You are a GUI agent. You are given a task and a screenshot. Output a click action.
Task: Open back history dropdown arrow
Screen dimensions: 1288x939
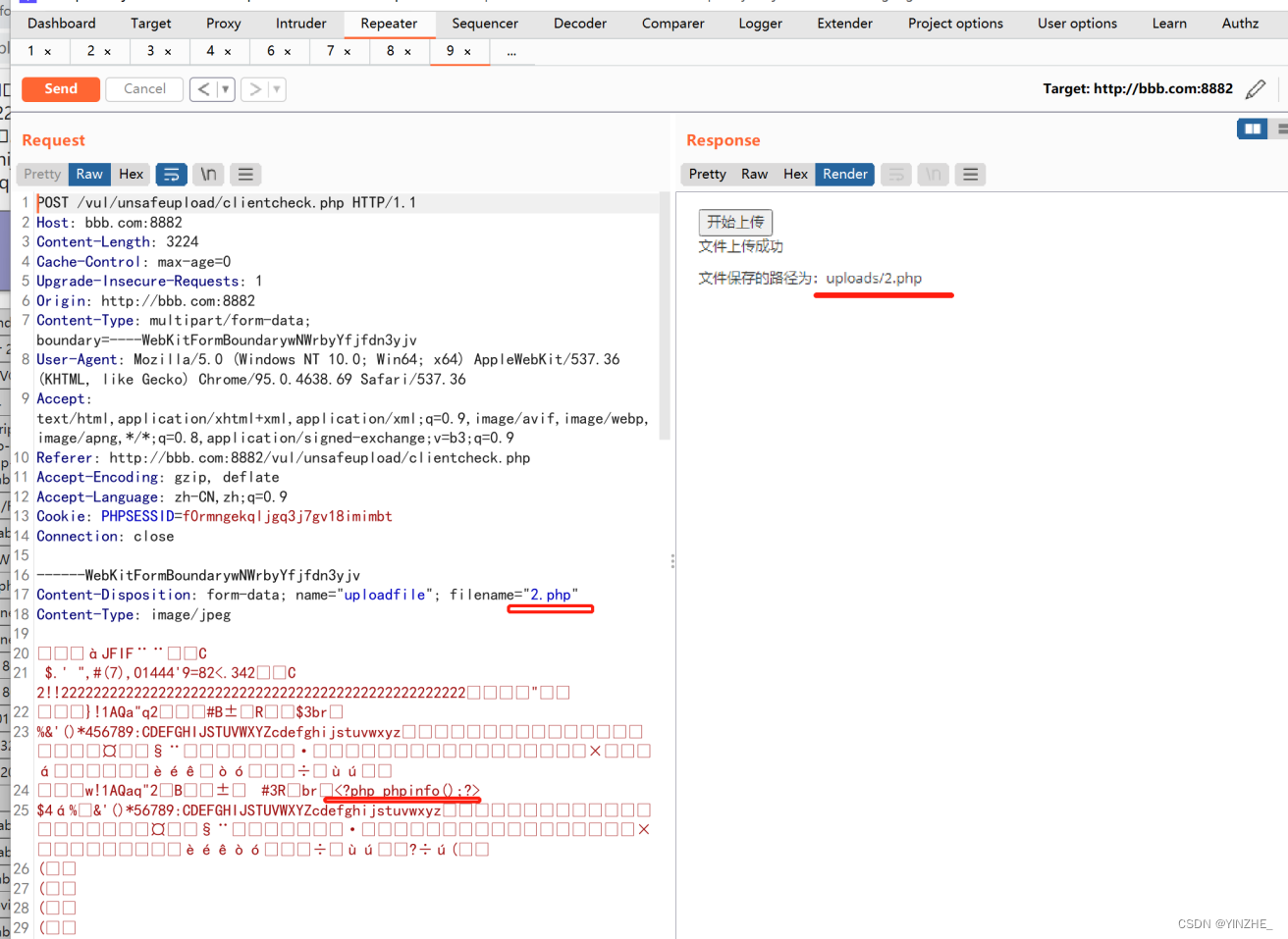point(225,89)
